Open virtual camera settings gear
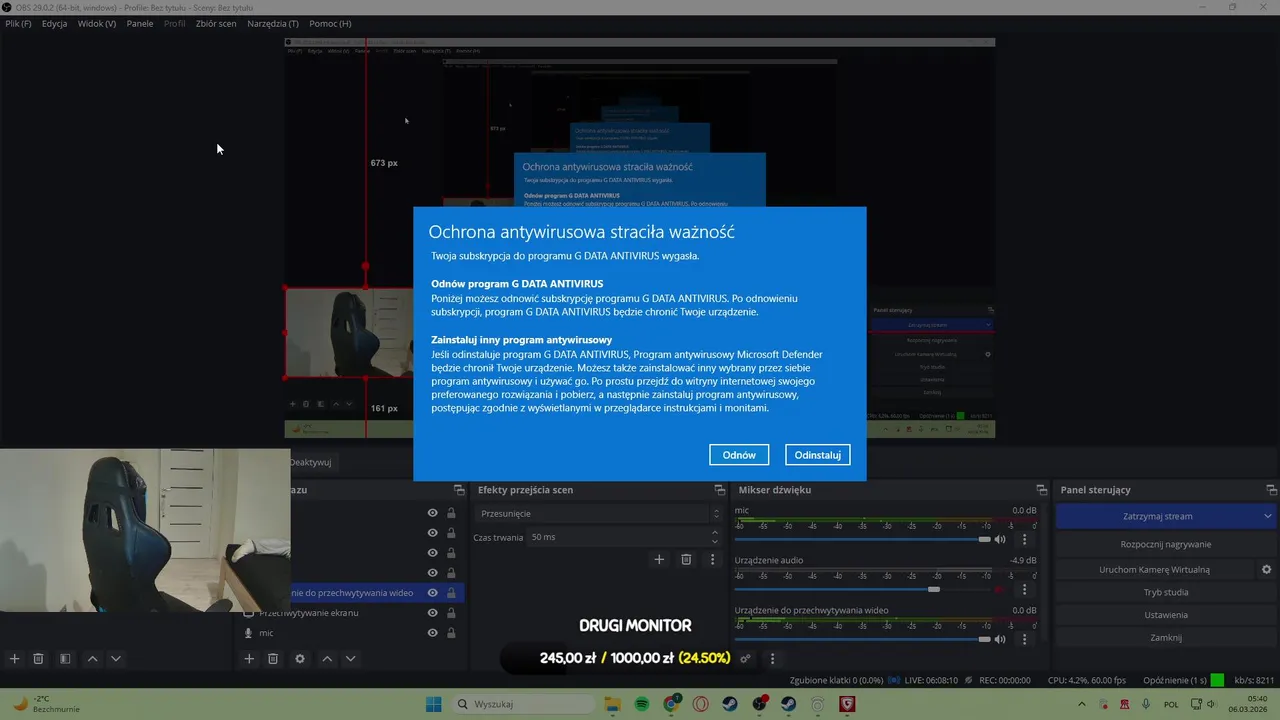 1266,569
